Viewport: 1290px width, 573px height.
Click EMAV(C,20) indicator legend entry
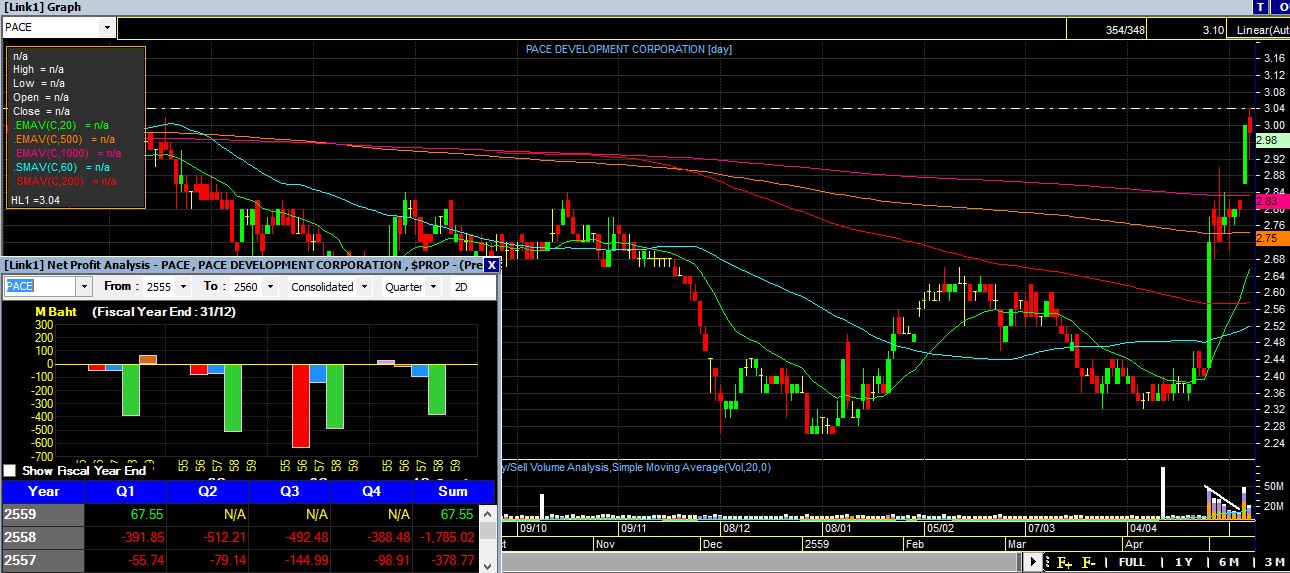tap(61, 125)
